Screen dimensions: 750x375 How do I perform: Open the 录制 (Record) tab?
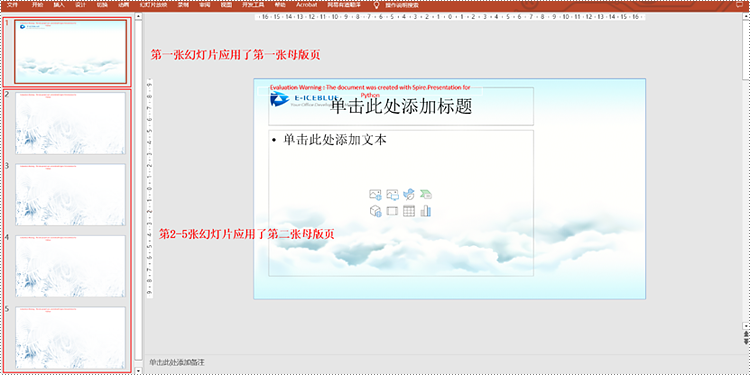[x=183, y=5]
